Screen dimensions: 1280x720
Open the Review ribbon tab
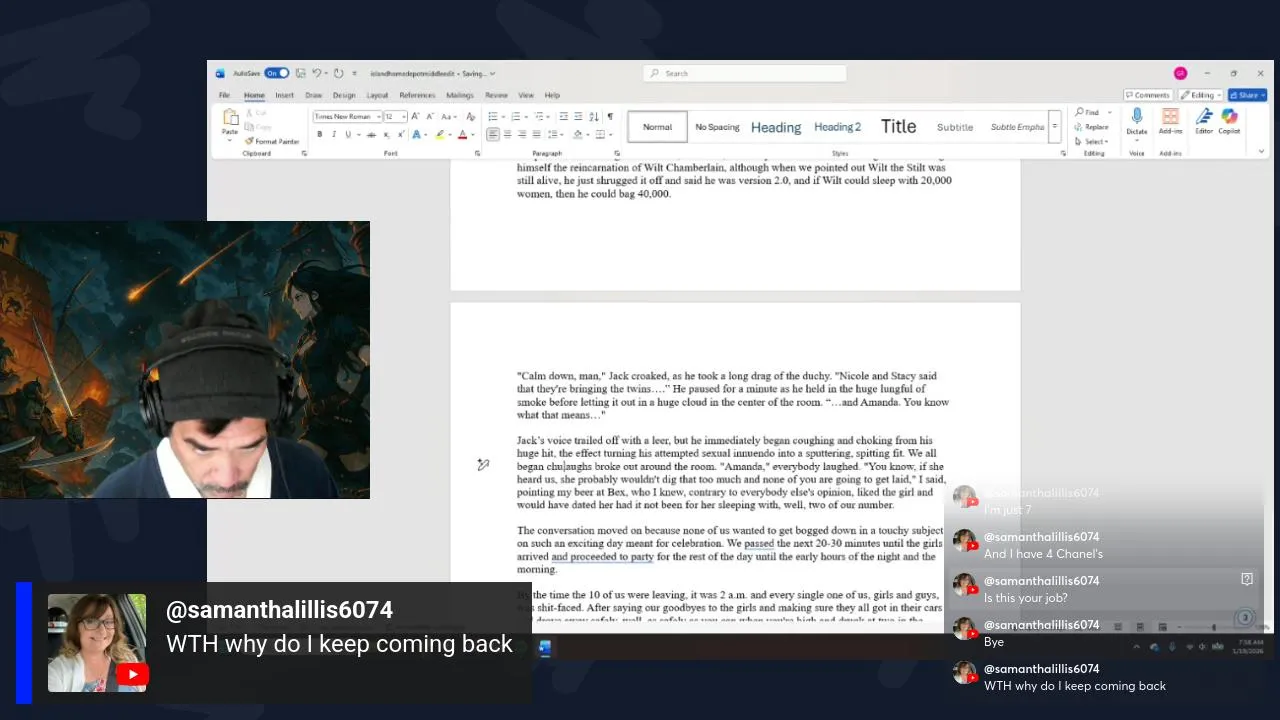[x=496, y=95]
